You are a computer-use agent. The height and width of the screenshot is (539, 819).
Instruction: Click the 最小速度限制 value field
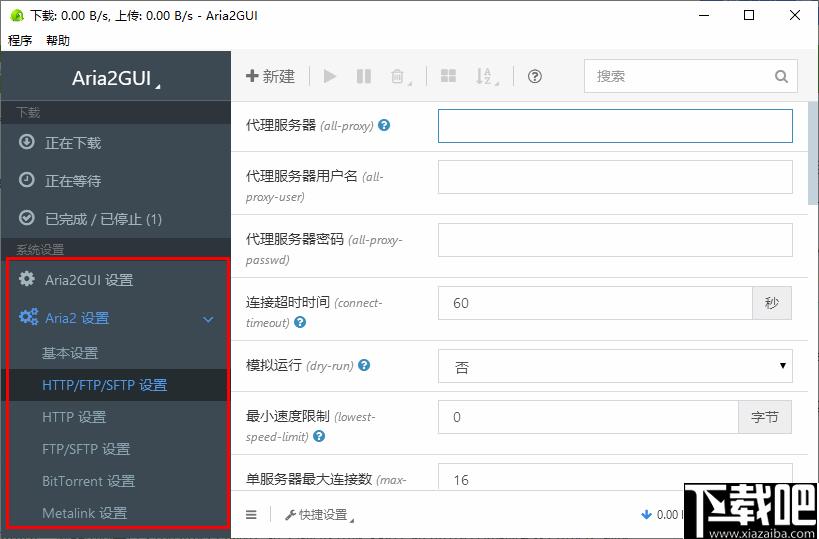click(x=588, y=417)
